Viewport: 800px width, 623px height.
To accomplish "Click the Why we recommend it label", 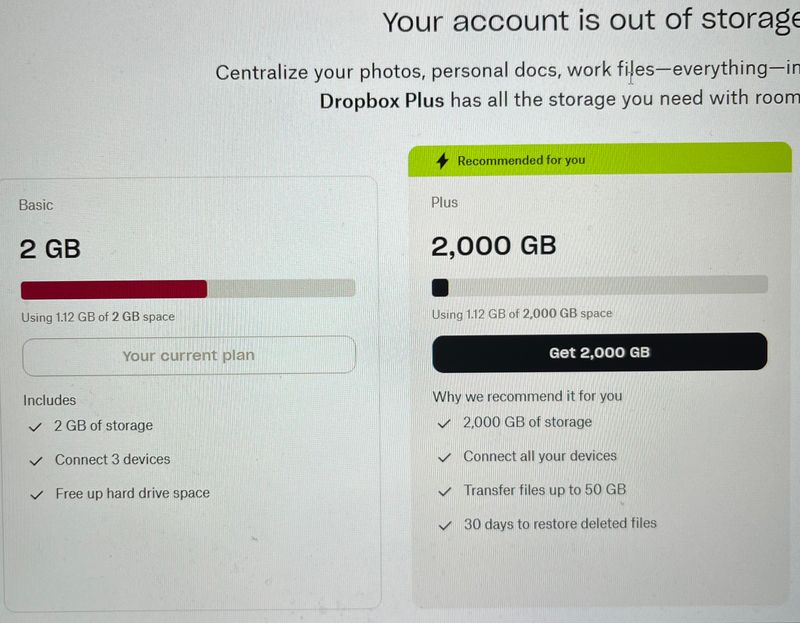I will pos(527,396).
